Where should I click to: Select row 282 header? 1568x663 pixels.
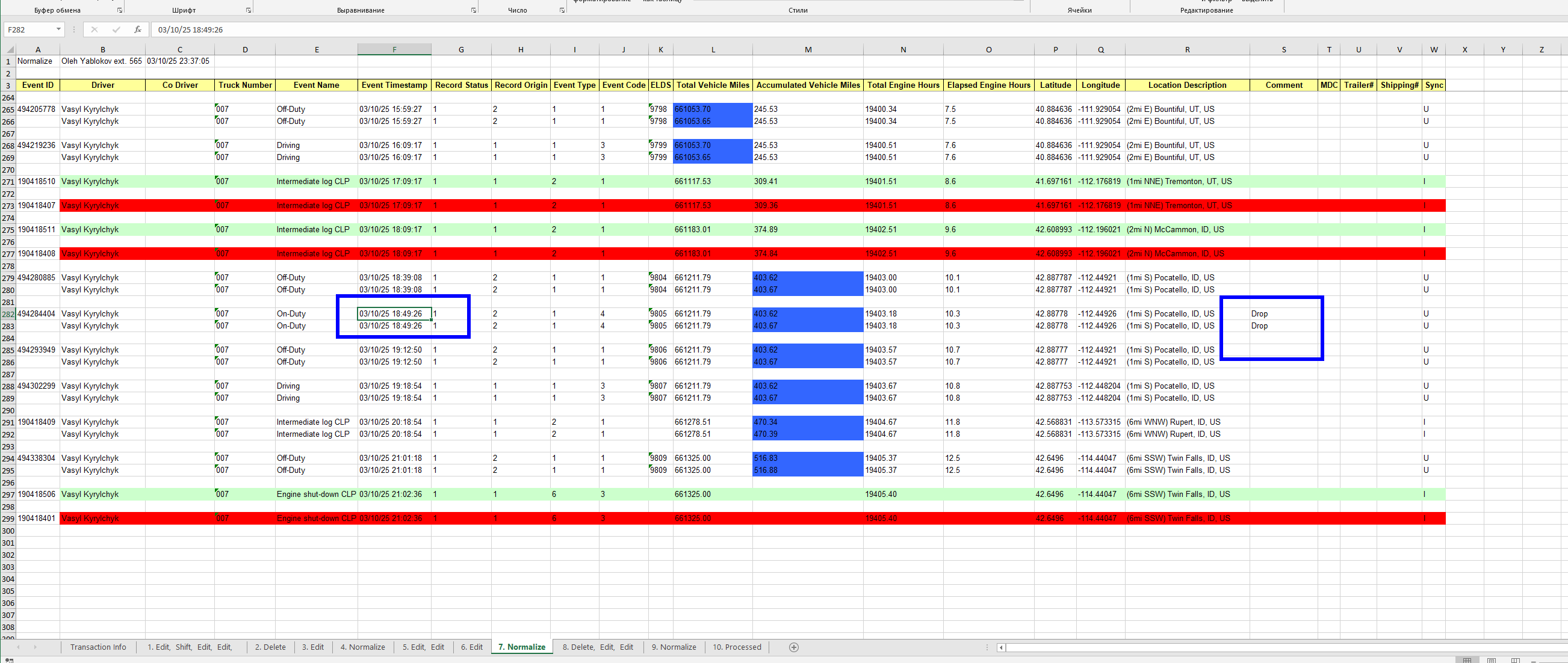[8, 315]
